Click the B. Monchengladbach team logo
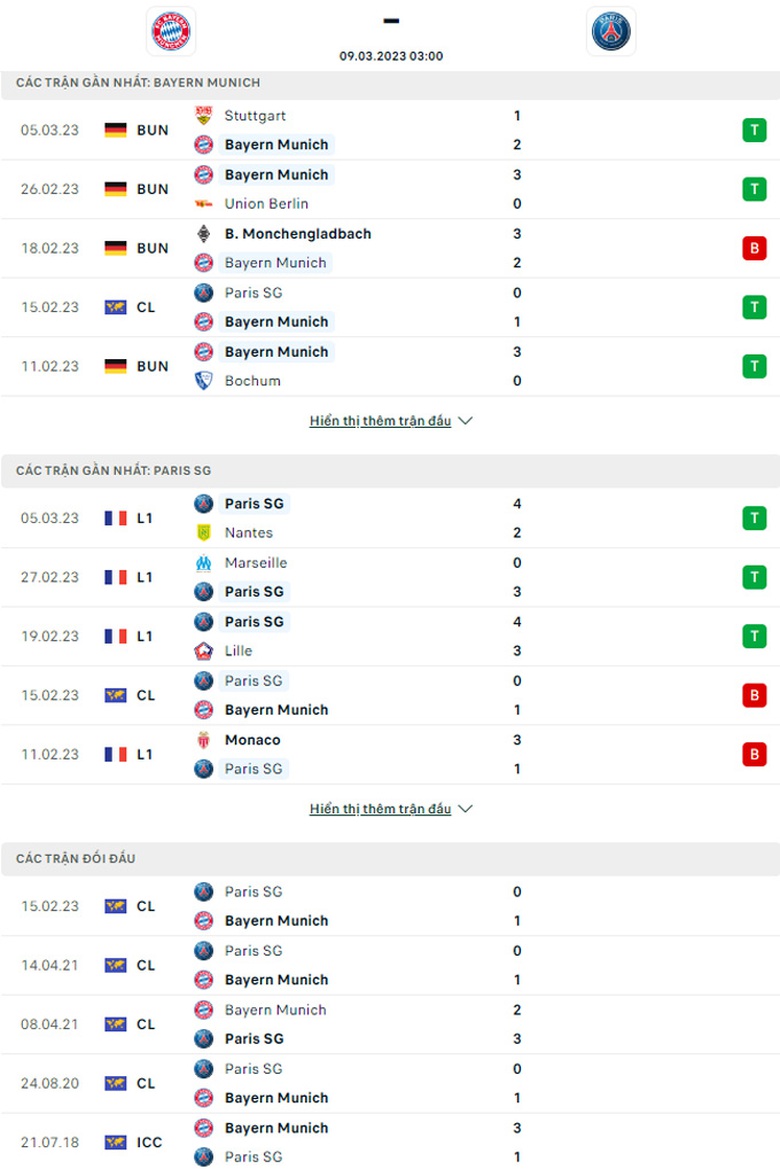The image size is (780, 1169). 203,234
